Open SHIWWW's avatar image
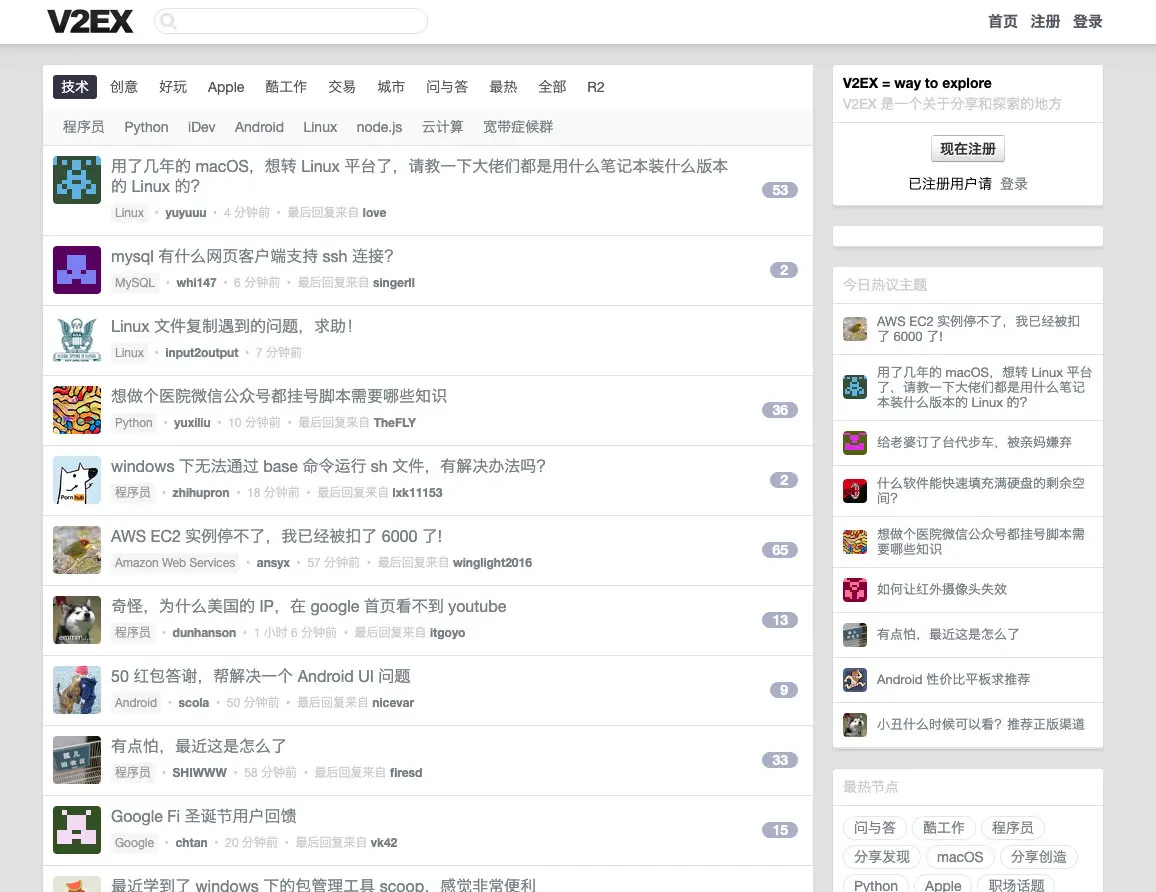The image size is (1156, 892). 77,760
